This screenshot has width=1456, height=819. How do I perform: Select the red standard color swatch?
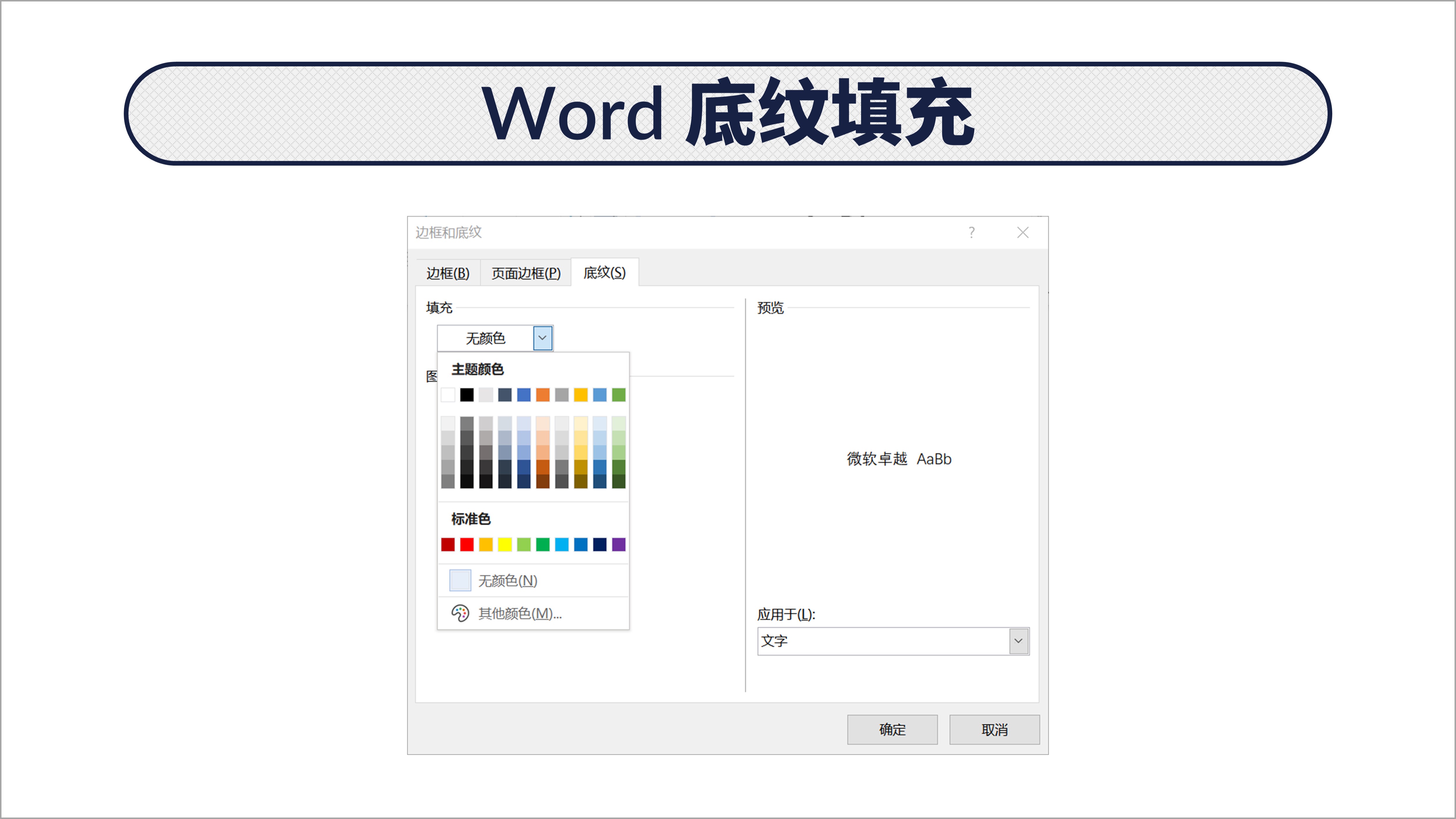(467, 544)
